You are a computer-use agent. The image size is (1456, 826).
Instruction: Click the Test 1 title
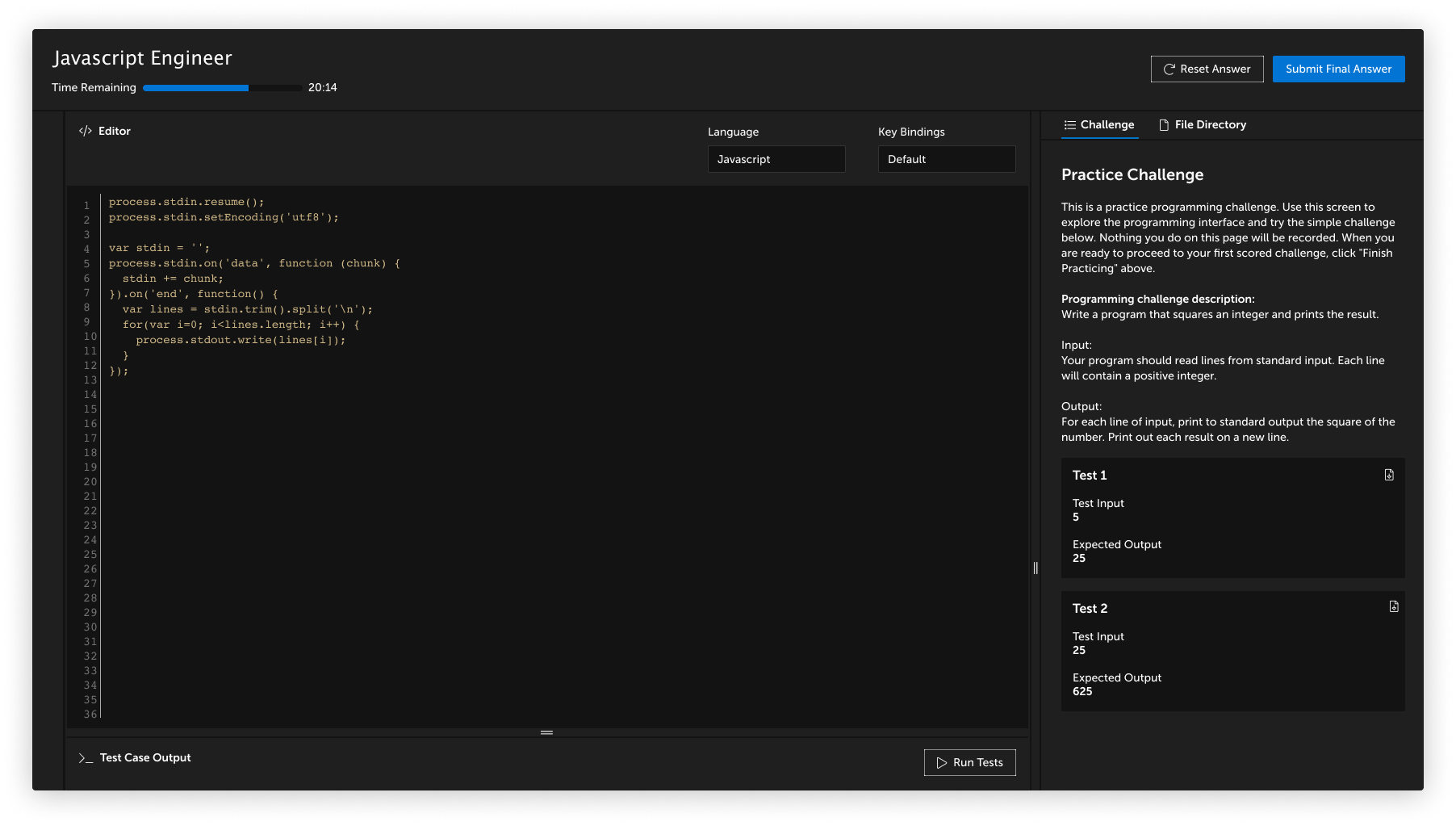[1090, 476]
